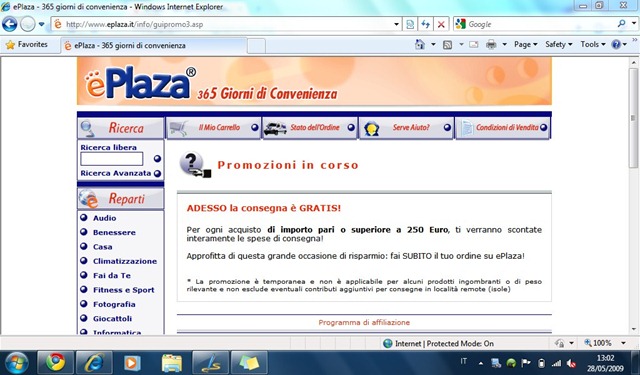Open the Audio department link
This screenshot has width=640, height=375.
pyautogui.click(x=104, y=218)
